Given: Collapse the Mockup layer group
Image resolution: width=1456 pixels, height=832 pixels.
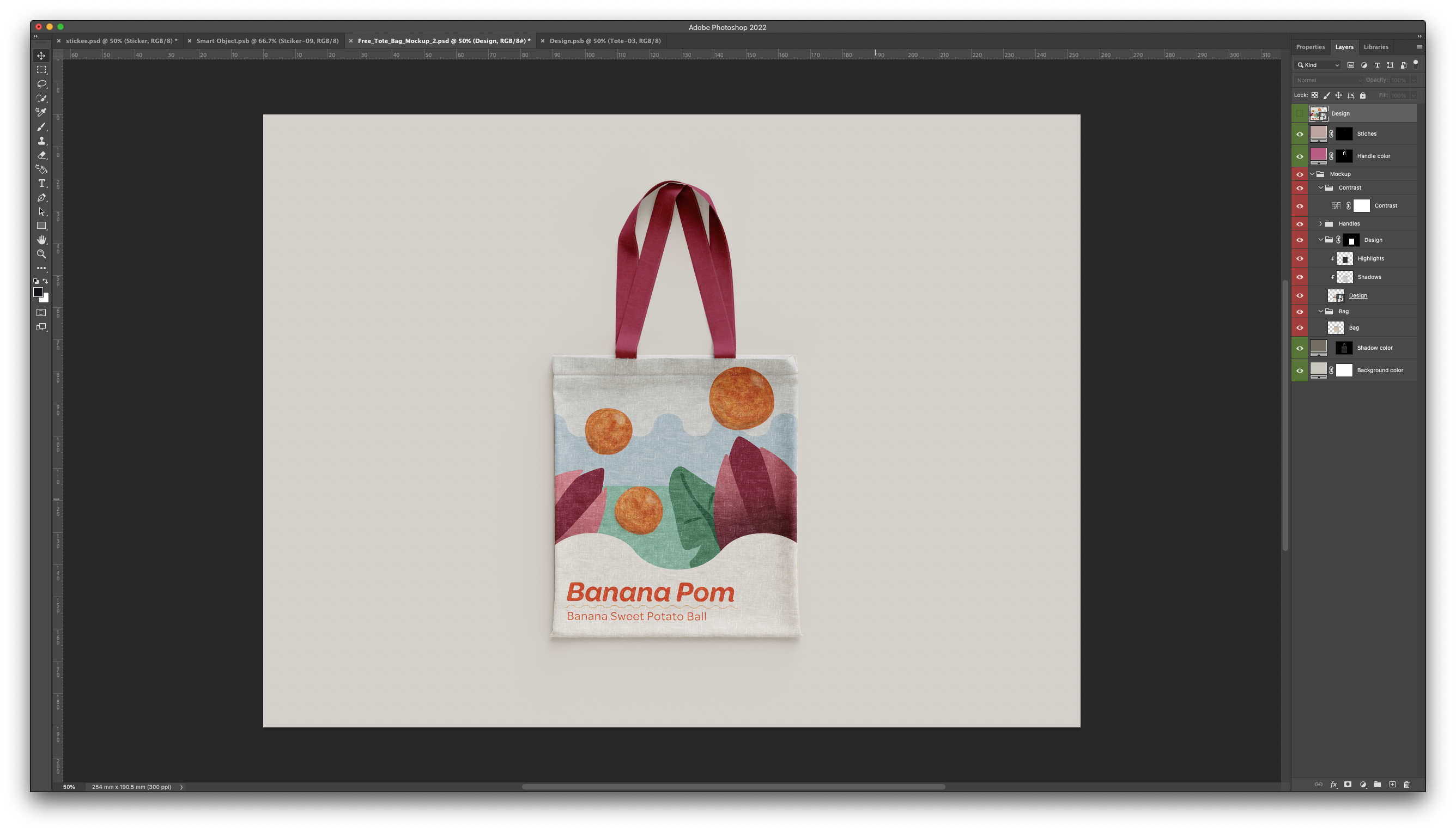Looking at the screenshot, I should tap(1313, 174).
